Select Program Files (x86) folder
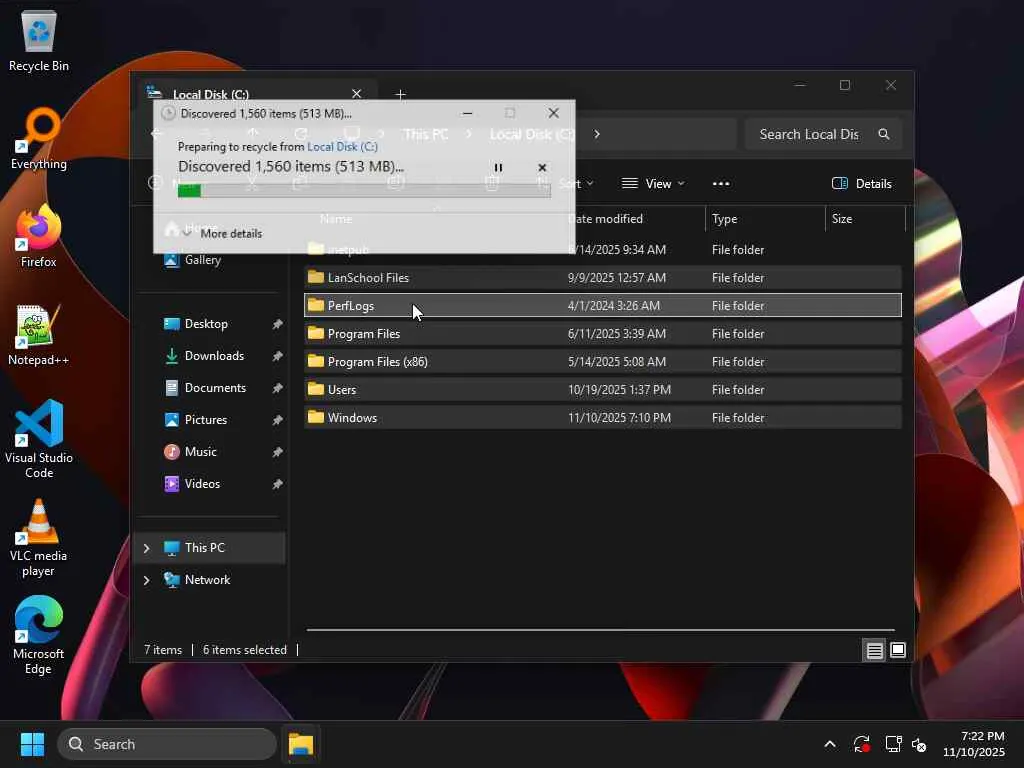 tap(603, 362)
